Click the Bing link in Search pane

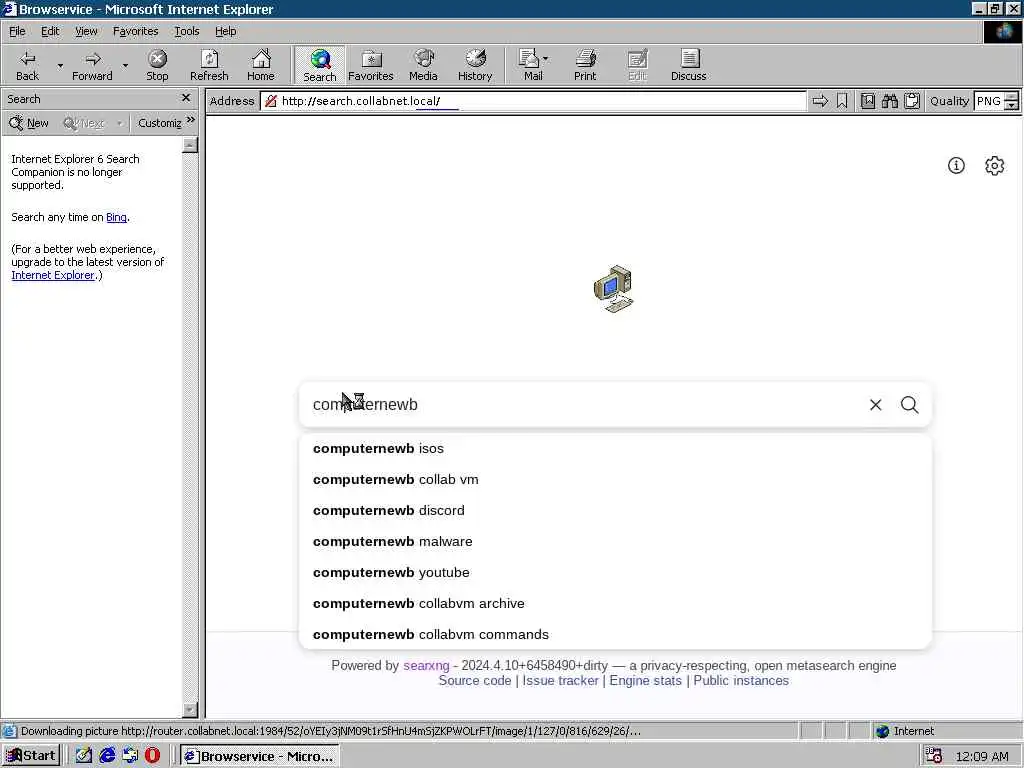click(116, 217)
